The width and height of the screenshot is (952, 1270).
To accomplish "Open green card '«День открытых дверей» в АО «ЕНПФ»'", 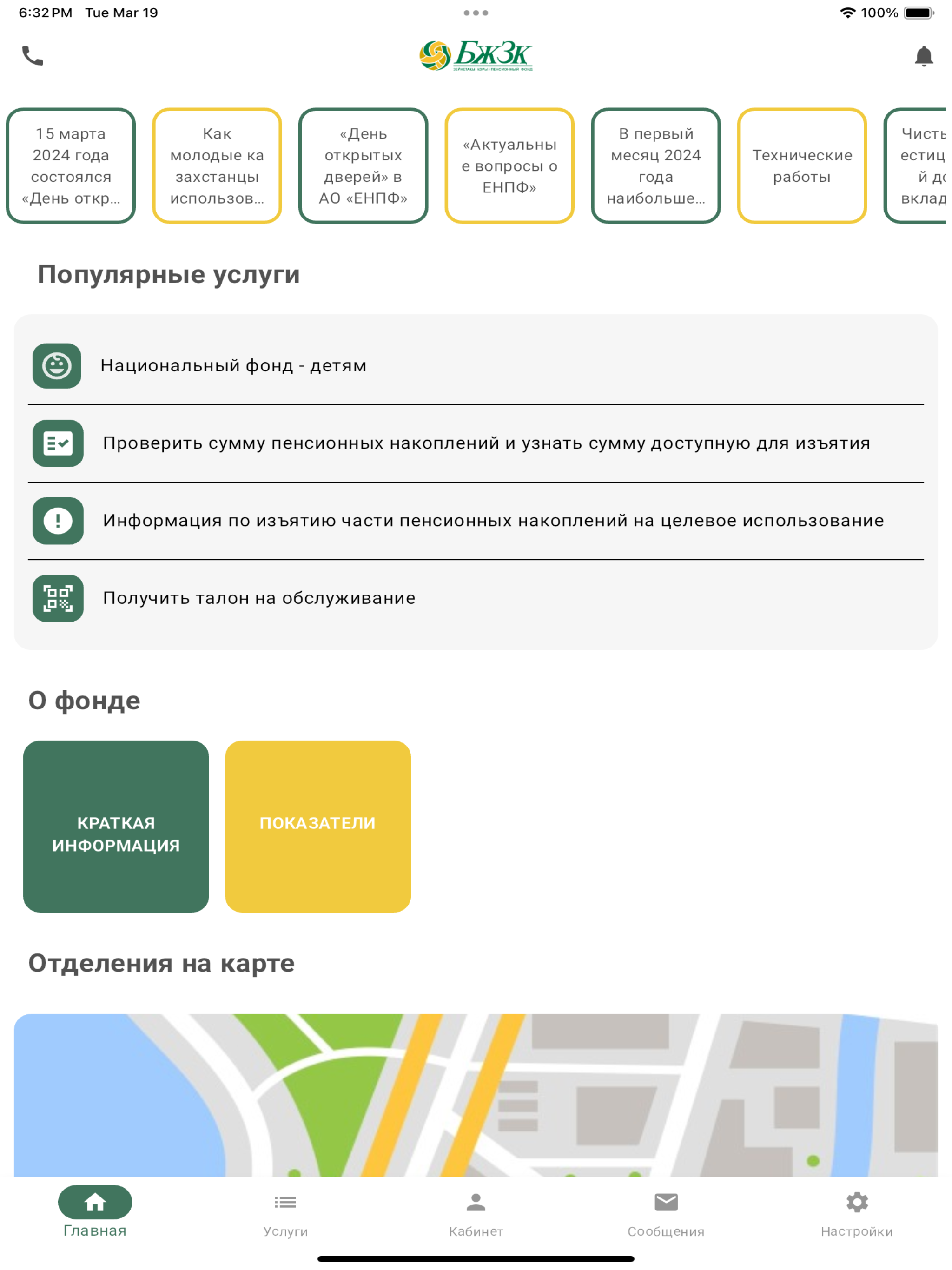I will click(x=364, y=165).
